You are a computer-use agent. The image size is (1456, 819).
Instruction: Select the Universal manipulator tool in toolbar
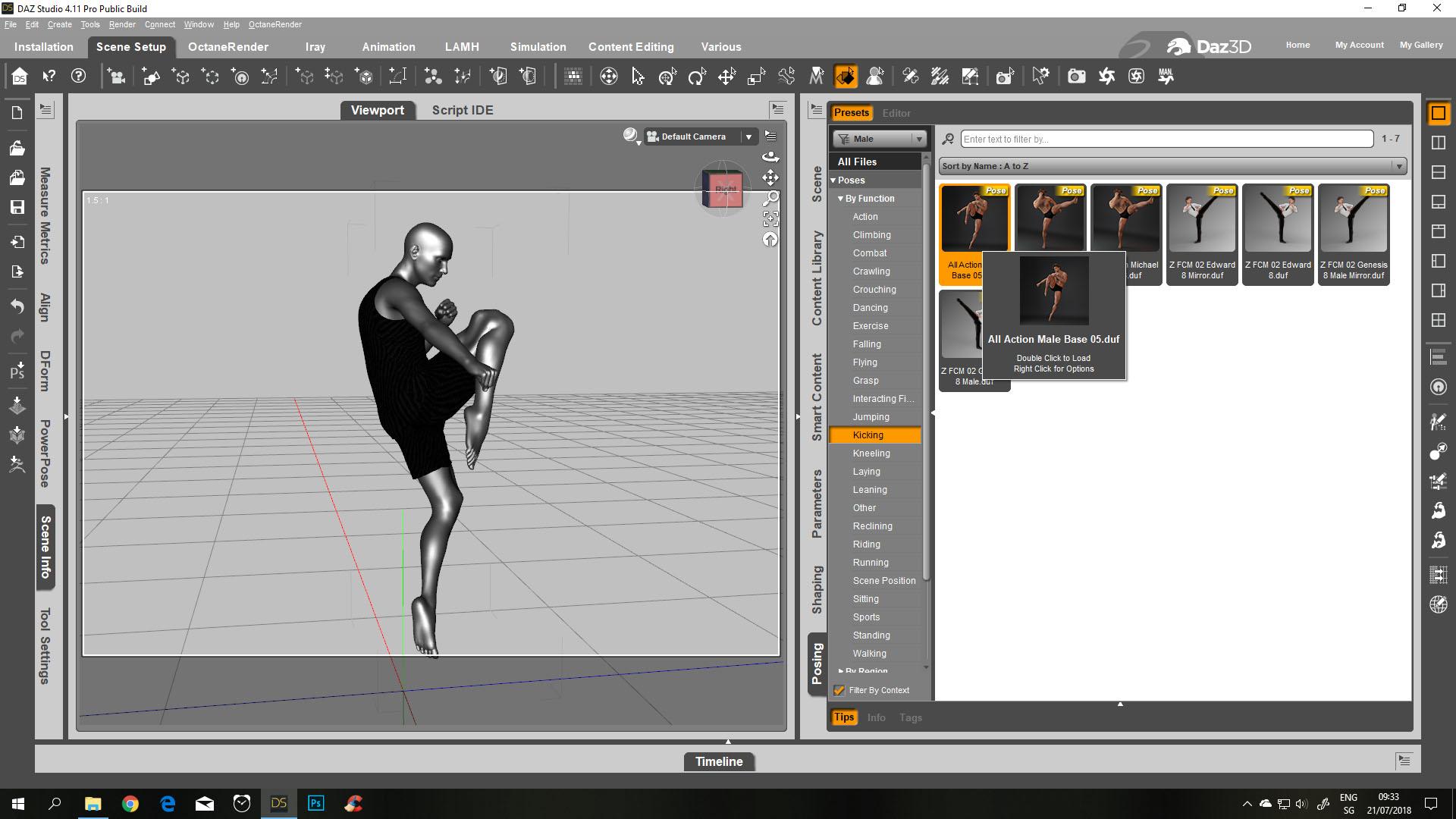coord(667,77)
